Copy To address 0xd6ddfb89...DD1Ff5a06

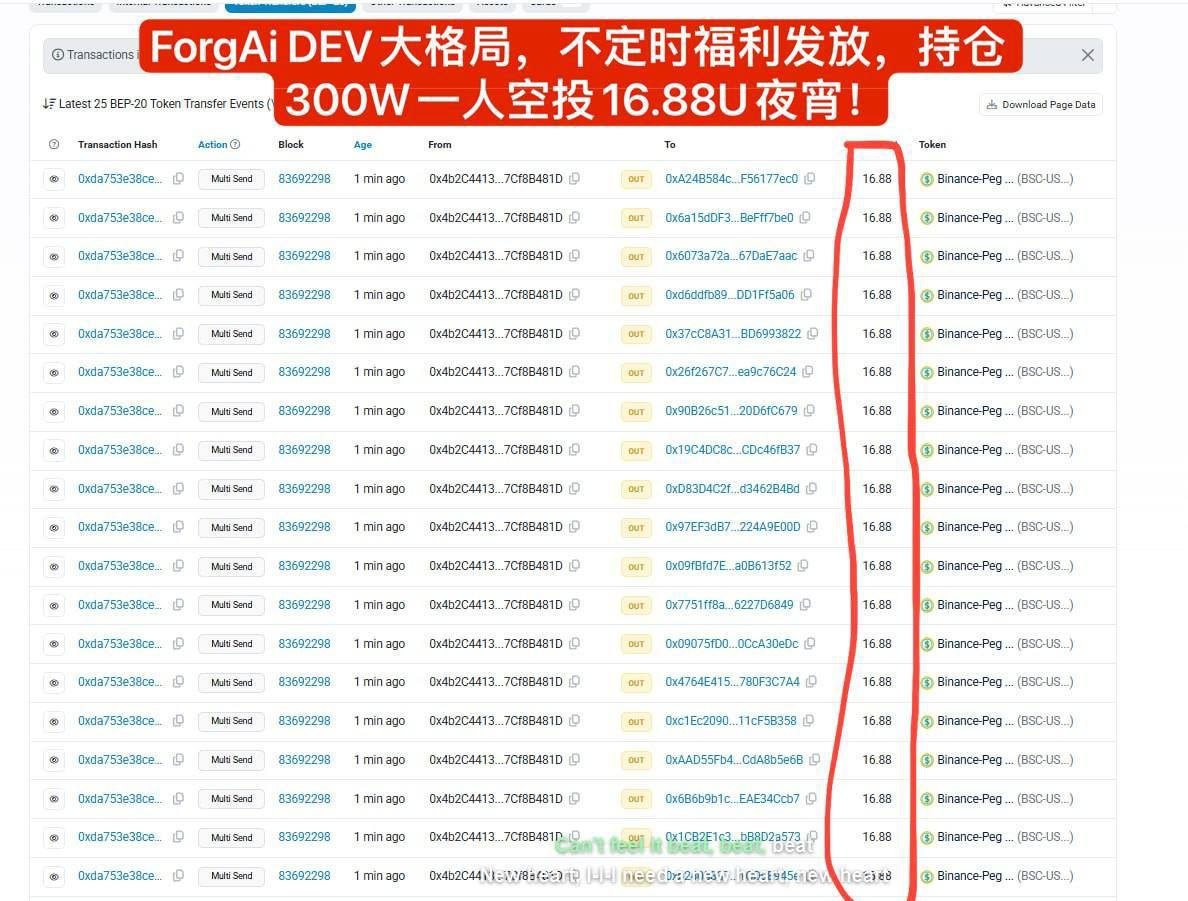click(x=806, y=295)
